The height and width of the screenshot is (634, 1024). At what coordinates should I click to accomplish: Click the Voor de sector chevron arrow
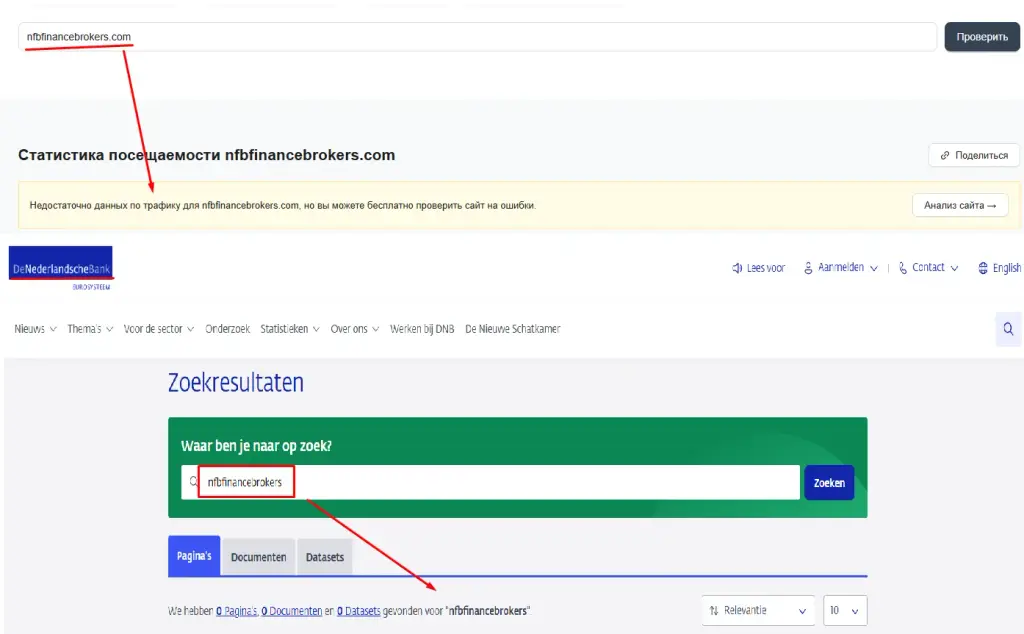point(191,329)
